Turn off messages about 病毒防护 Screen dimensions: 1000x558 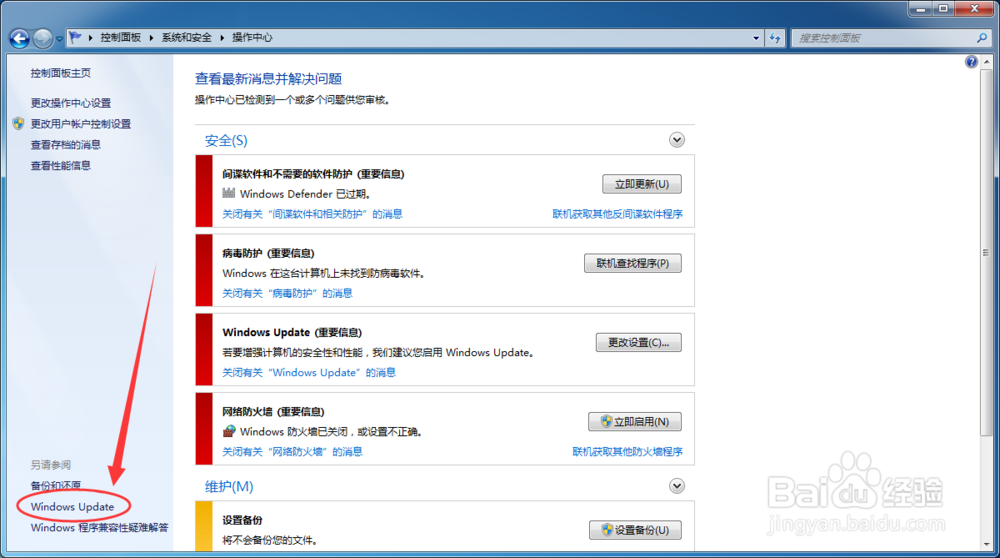pos(287,293)
